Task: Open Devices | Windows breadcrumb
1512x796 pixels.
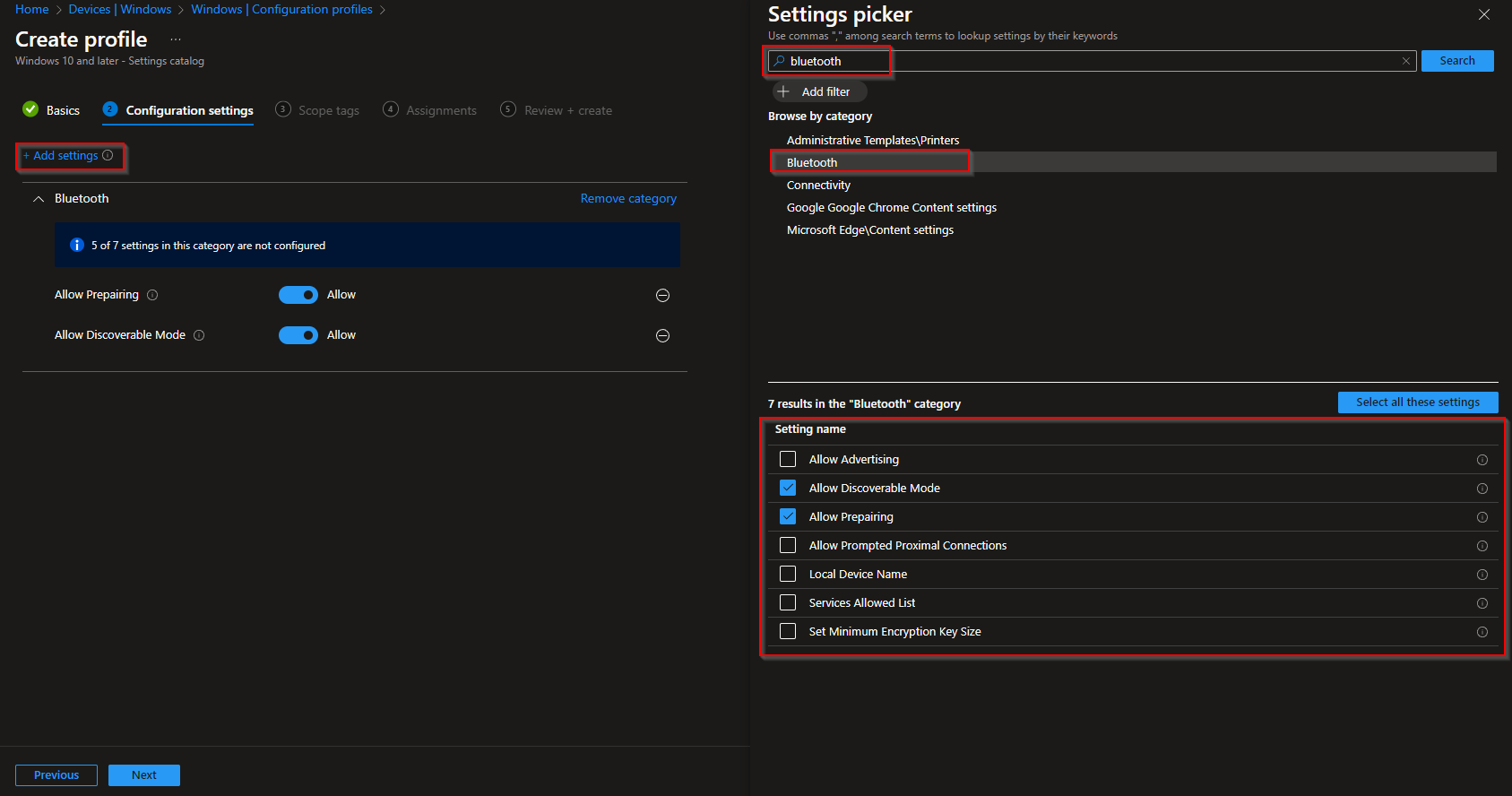Action: 120,9
